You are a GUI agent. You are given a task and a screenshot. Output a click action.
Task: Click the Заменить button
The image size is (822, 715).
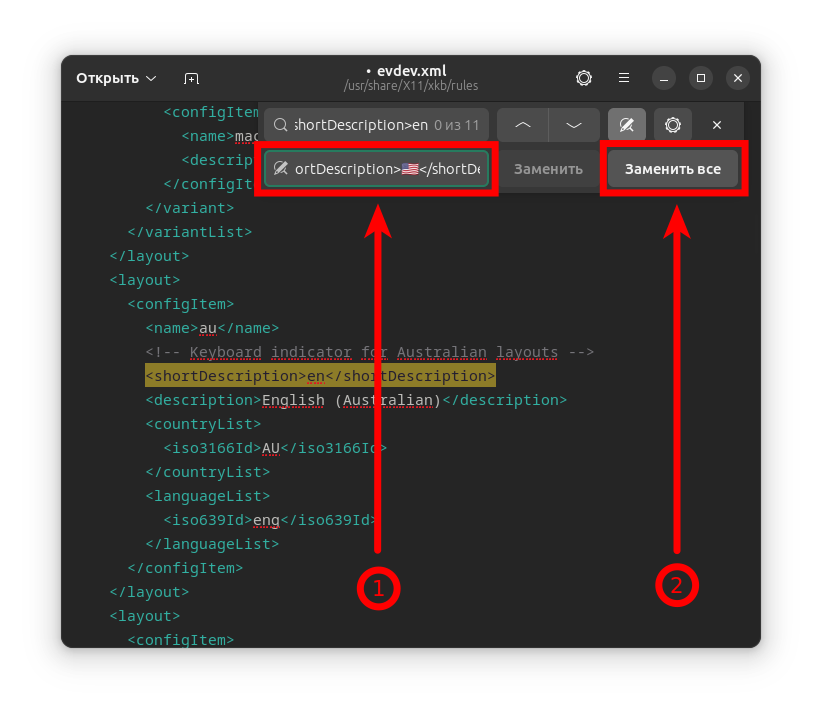(548, 169)
